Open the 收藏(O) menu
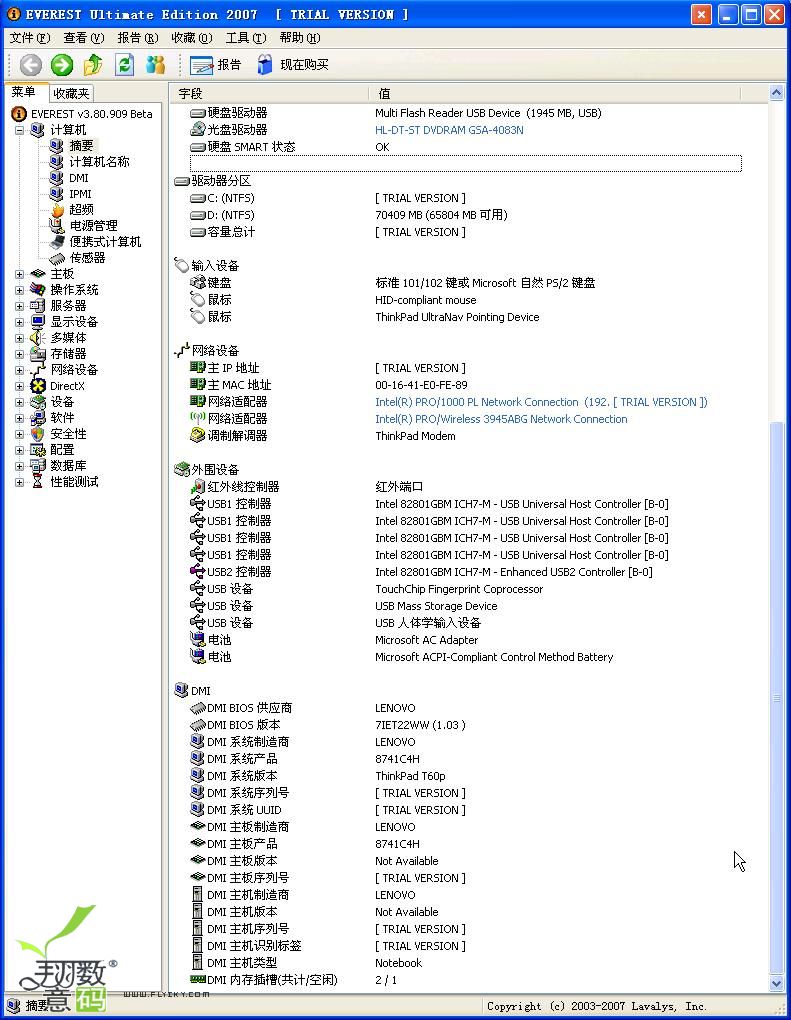This screenshot has width=791, height=1020. click(x=191, y=38)
